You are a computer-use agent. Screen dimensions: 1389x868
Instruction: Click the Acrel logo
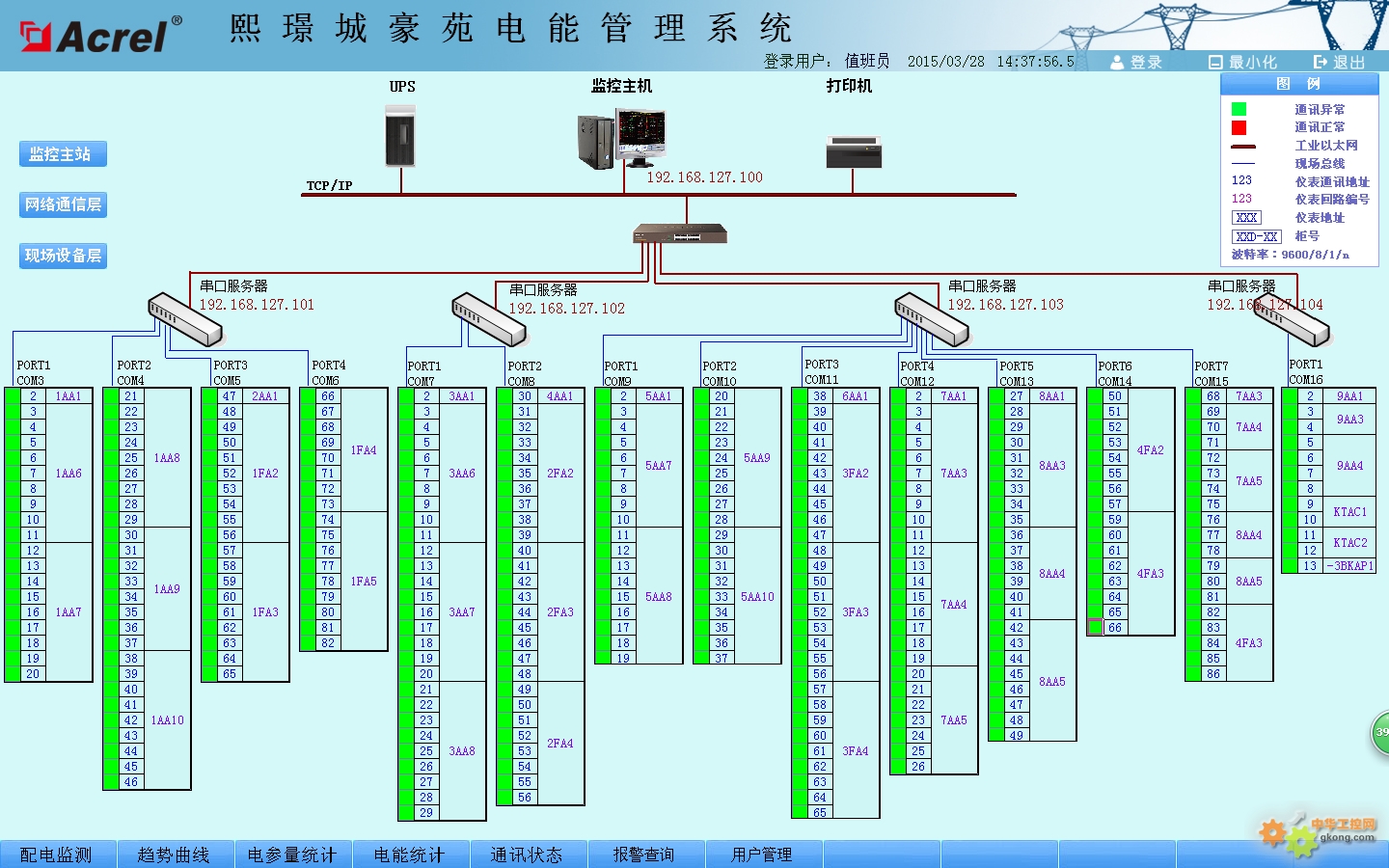tap(101, 36)
